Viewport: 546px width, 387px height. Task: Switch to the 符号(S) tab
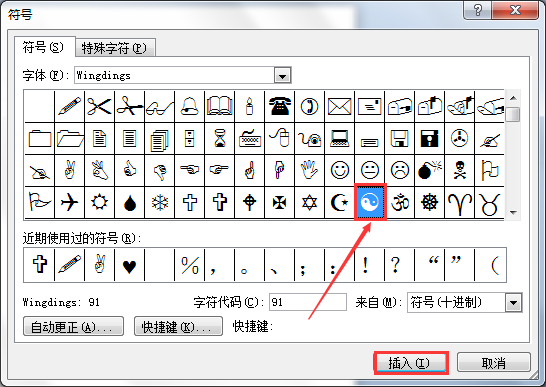coord(44,47)
